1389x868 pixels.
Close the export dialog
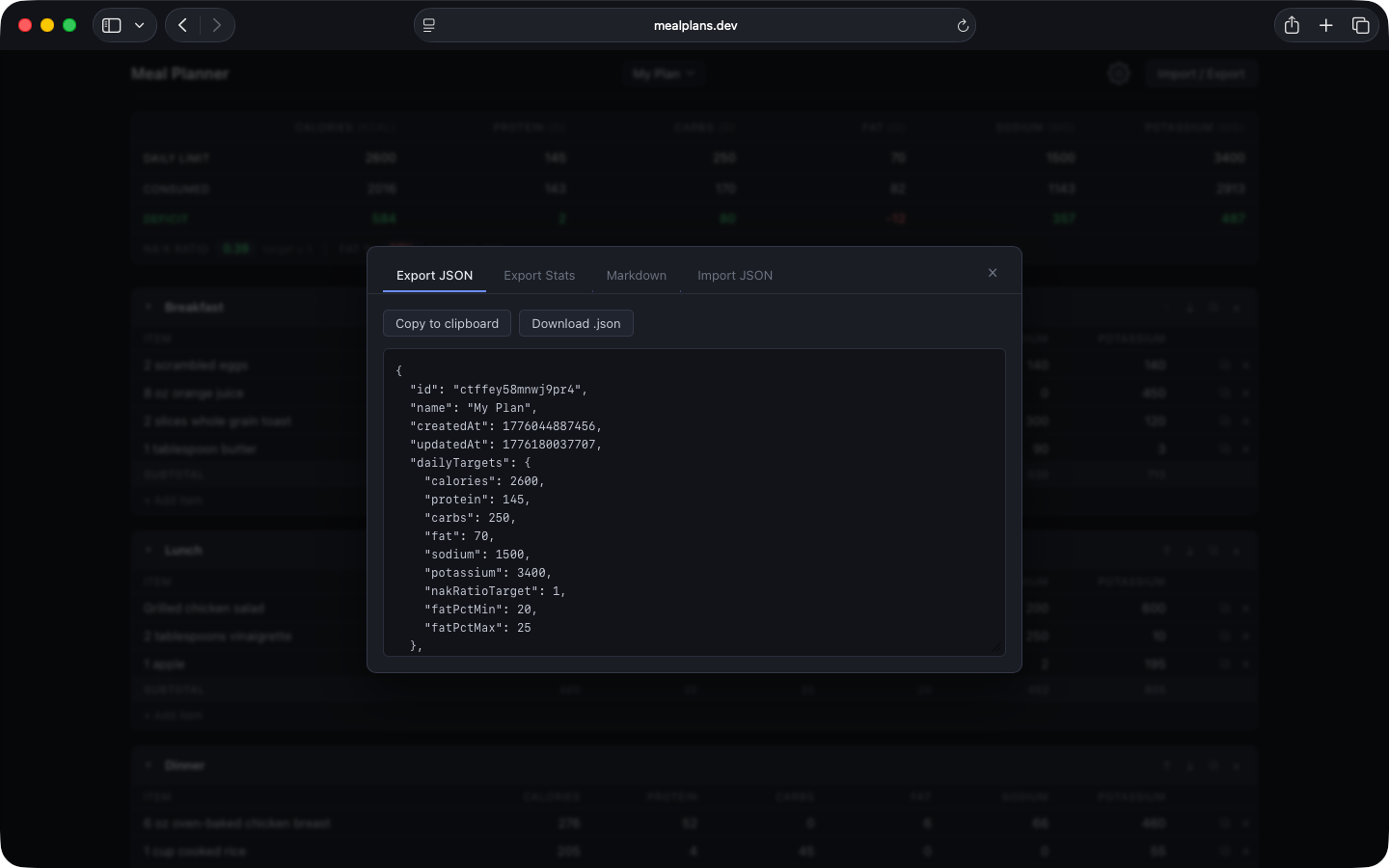tap(993, 273)
